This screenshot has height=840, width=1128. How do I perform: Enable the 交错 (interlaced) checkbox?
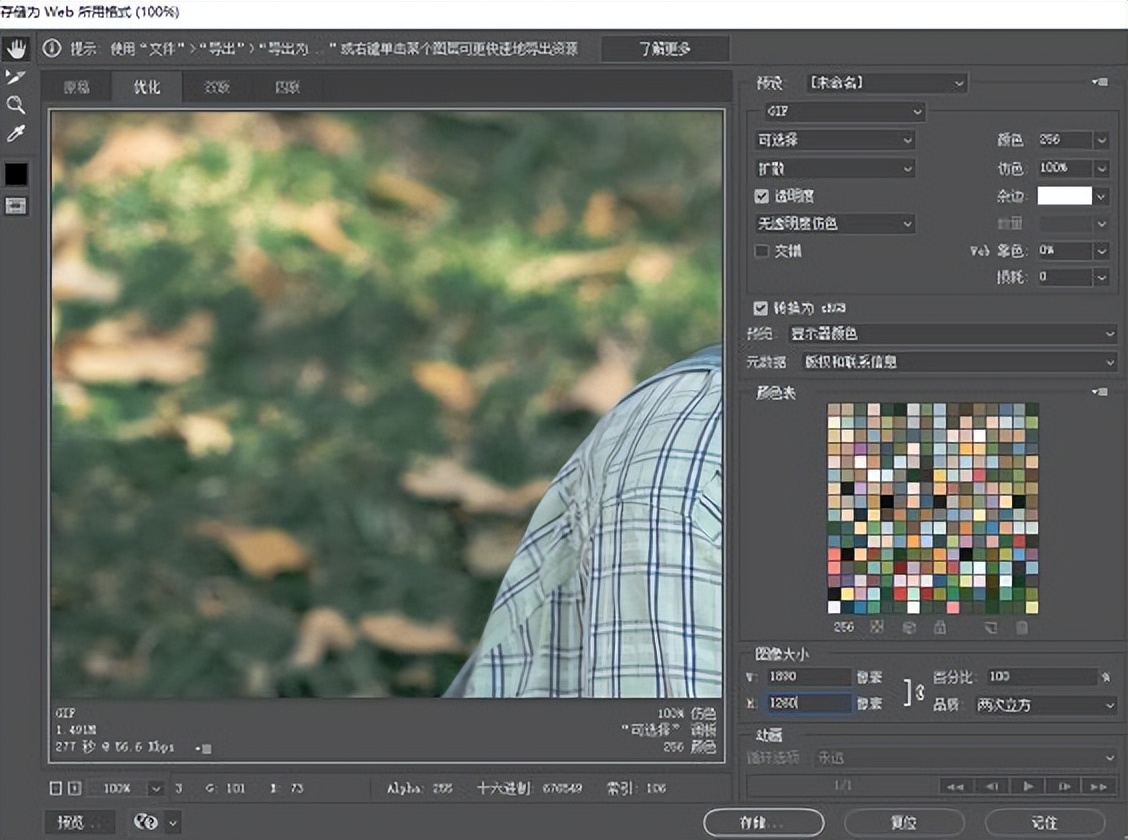click(762, 251)
